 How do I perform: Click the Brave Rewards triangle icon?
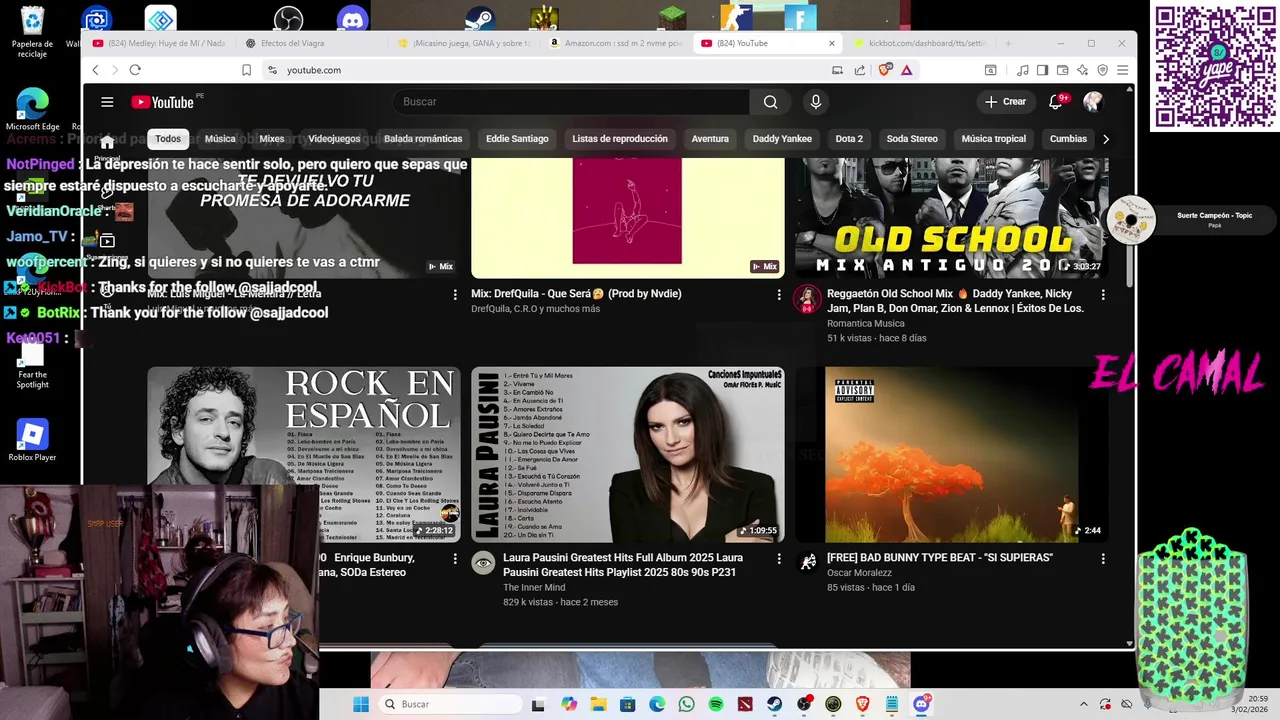click(x=906, y=70)
